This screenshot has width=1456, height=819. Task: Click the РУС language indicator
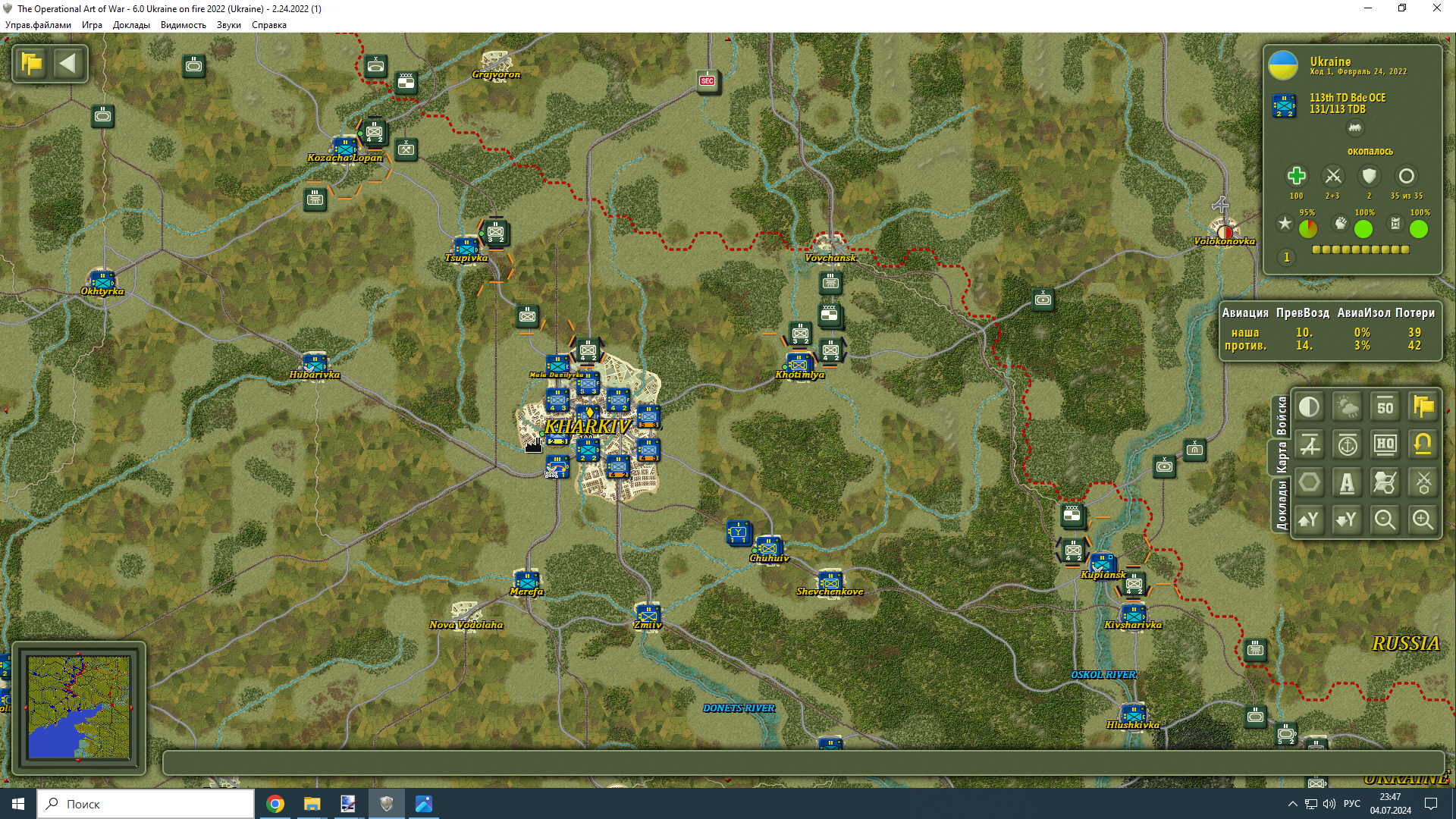click(1351, 804)
